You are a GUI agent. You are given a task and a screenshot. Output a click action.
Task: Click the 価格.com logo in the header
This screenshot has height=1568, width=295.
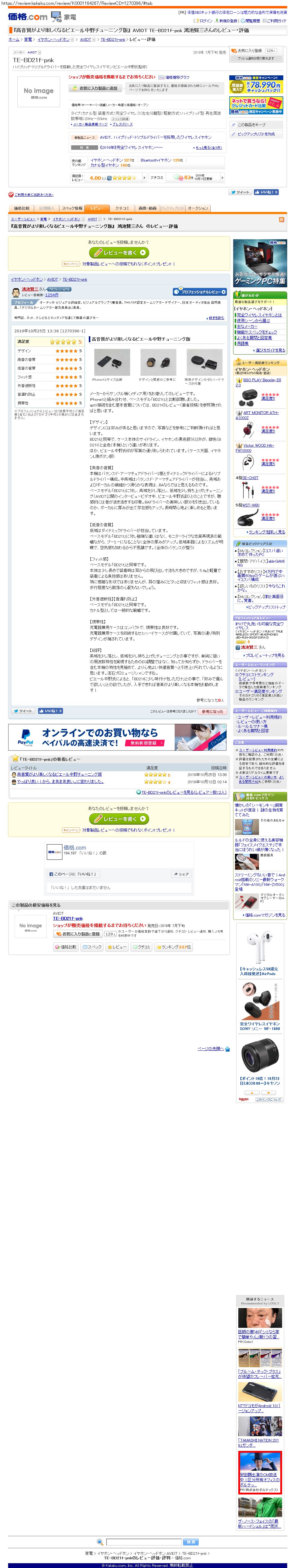pos(28,17)
